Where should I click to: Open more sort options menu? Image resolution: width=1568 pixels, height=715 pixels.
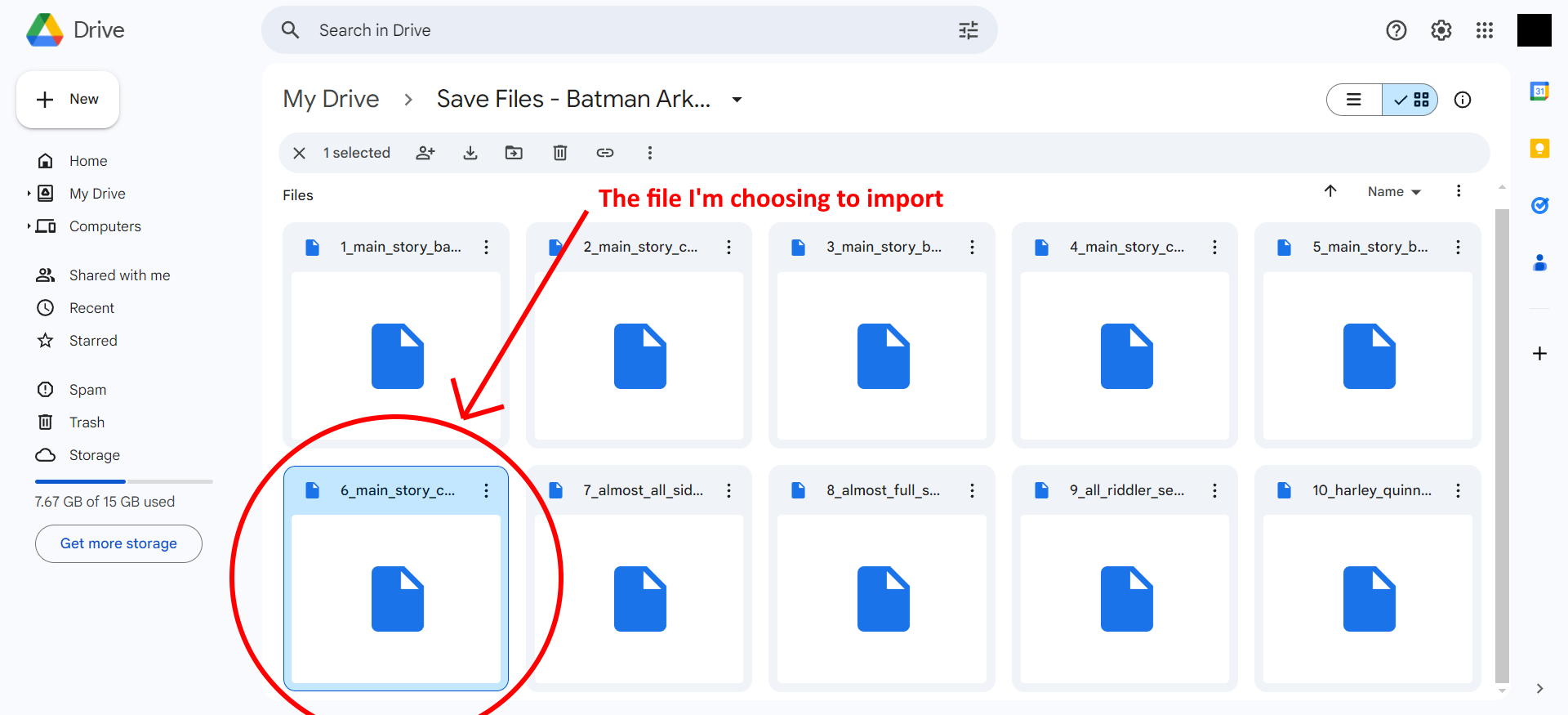1459,191
